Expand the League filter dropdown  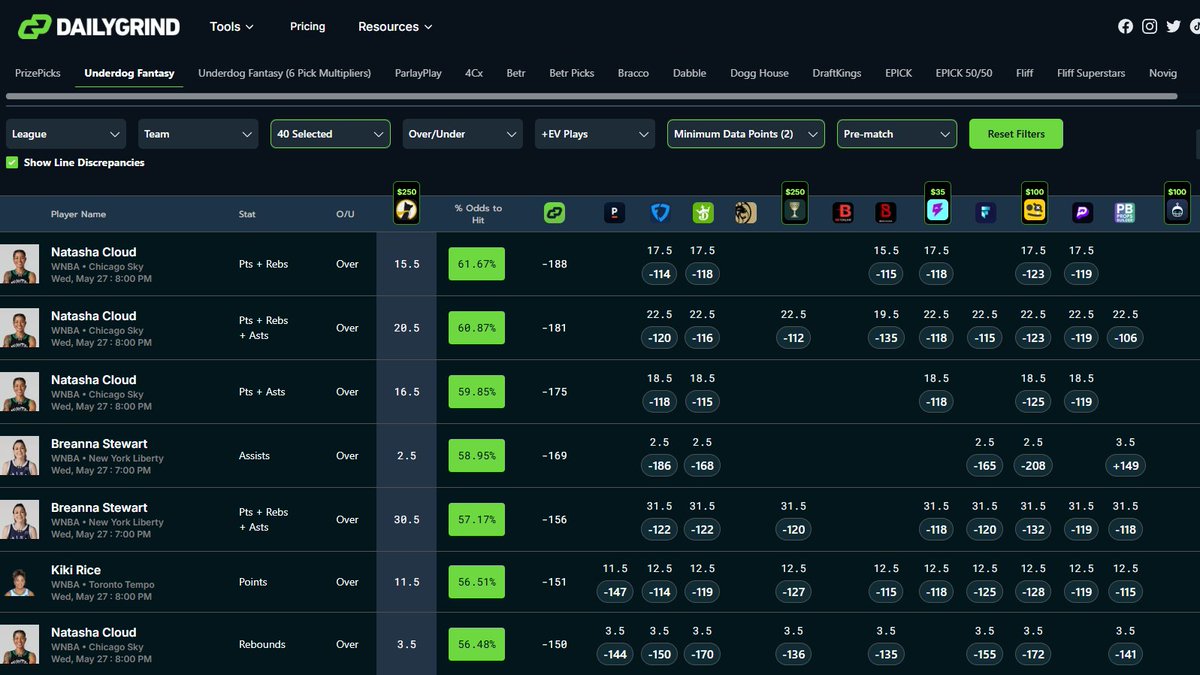click(66, 134)
